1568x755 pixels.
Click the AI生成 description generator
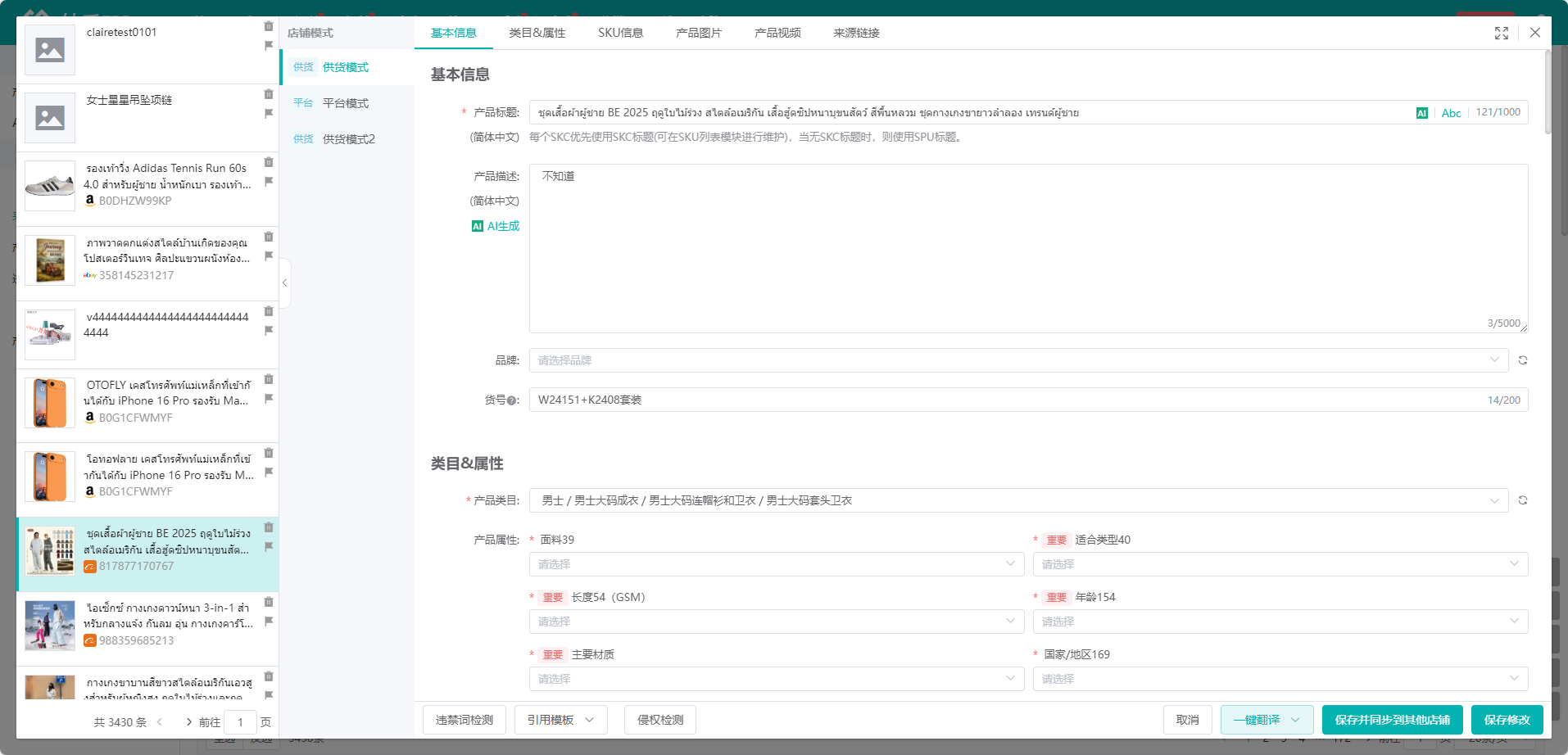(496, 226)
